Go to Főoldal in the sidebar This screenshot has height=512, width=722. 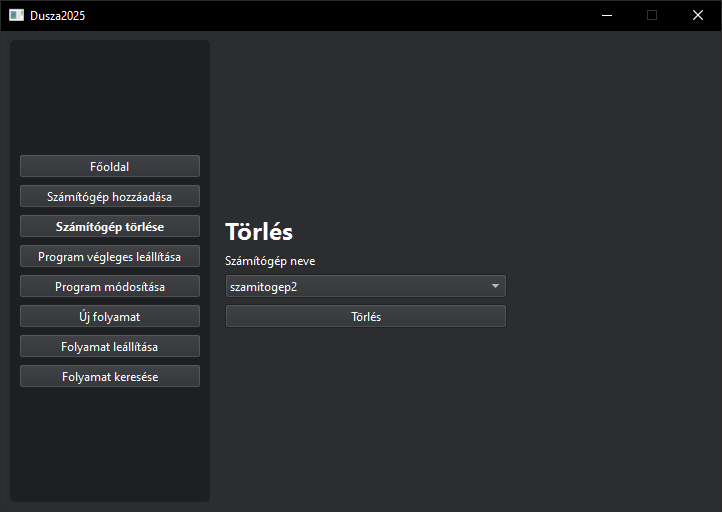[110, 166]
